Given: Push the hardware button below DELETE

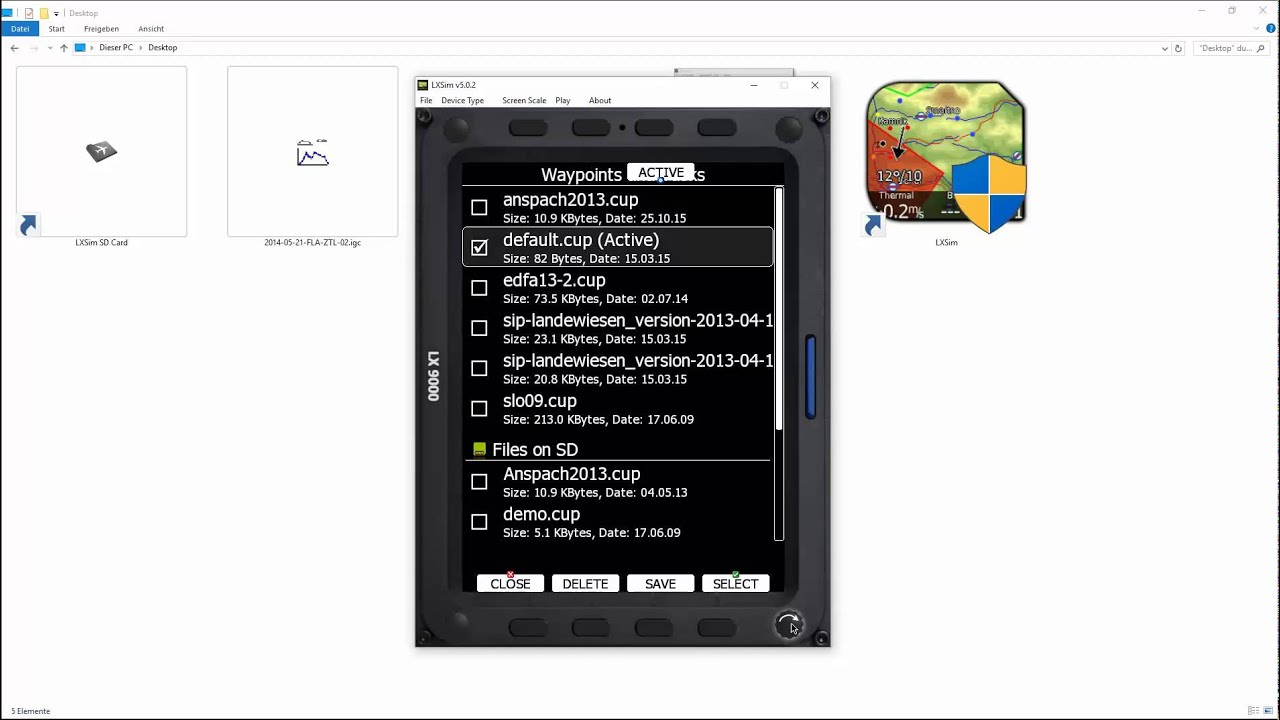Looking at the screenshot, I should point(591,627).
